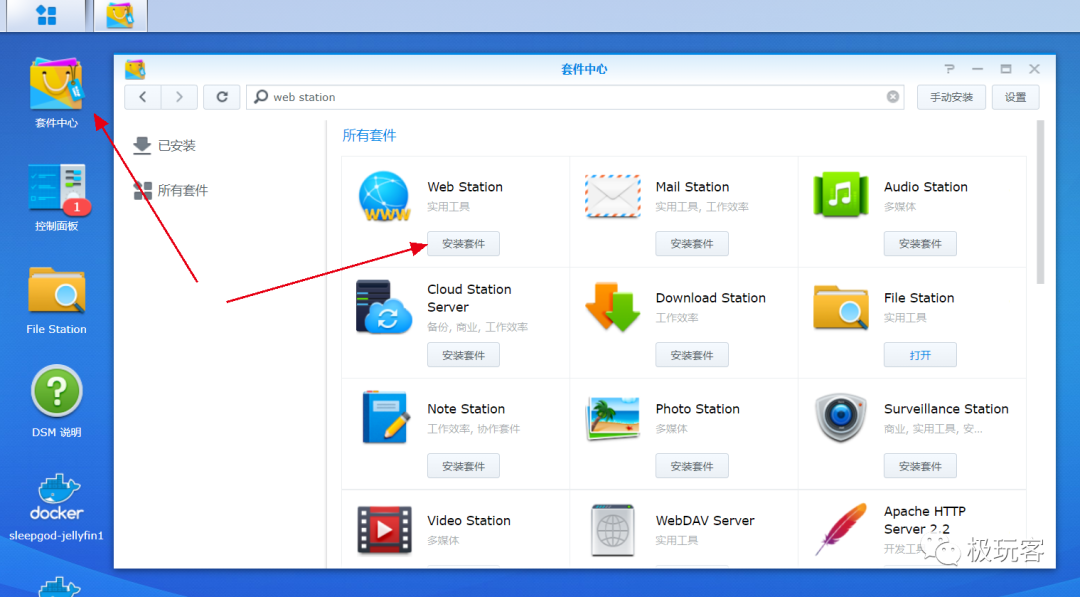Viewport: 1080px width, 597px height.
Task: Click 所有套件 section heading
Action: point(369,136)
